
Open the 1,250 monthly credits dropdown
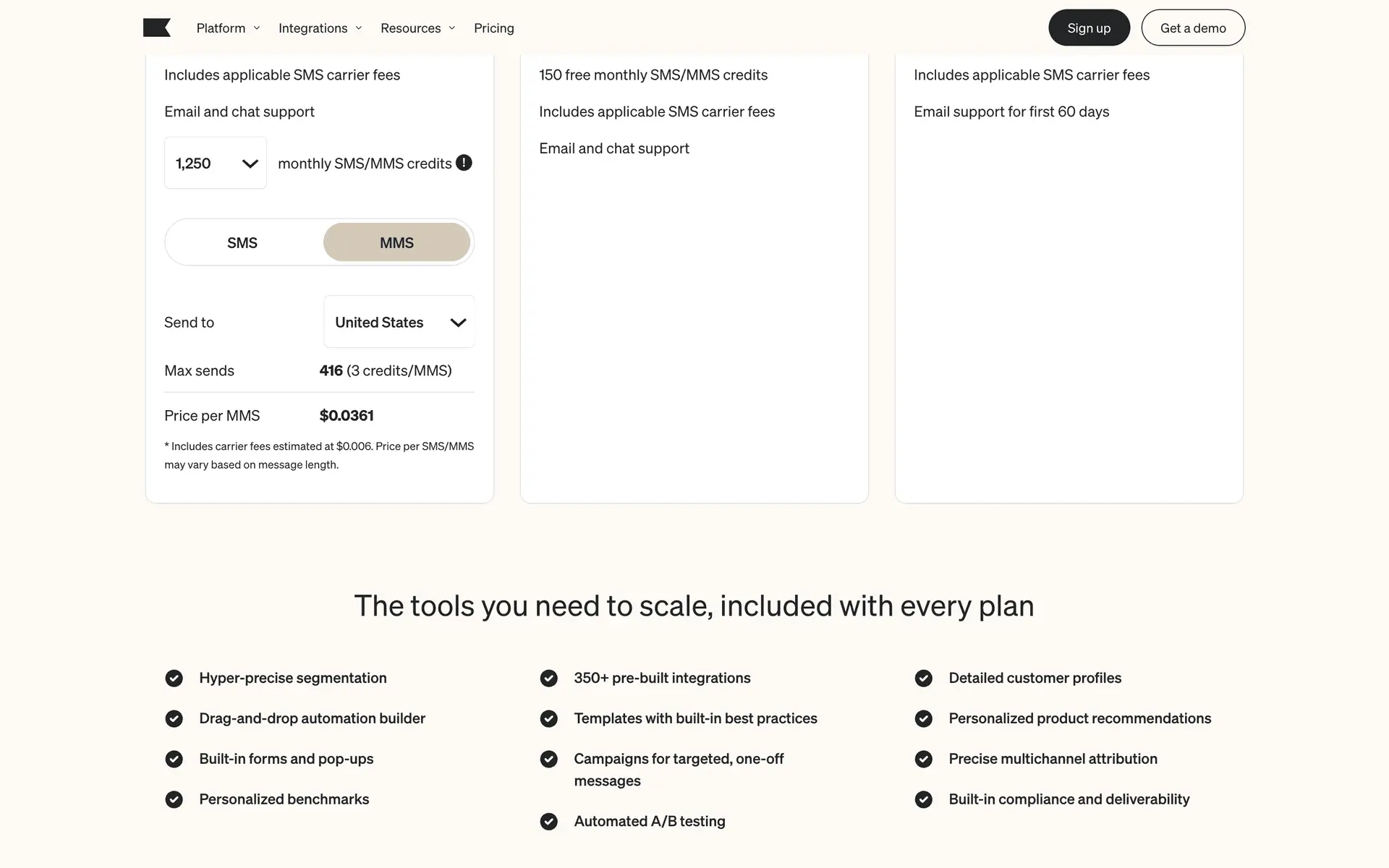pyautogui.click(x=216, y=163)
